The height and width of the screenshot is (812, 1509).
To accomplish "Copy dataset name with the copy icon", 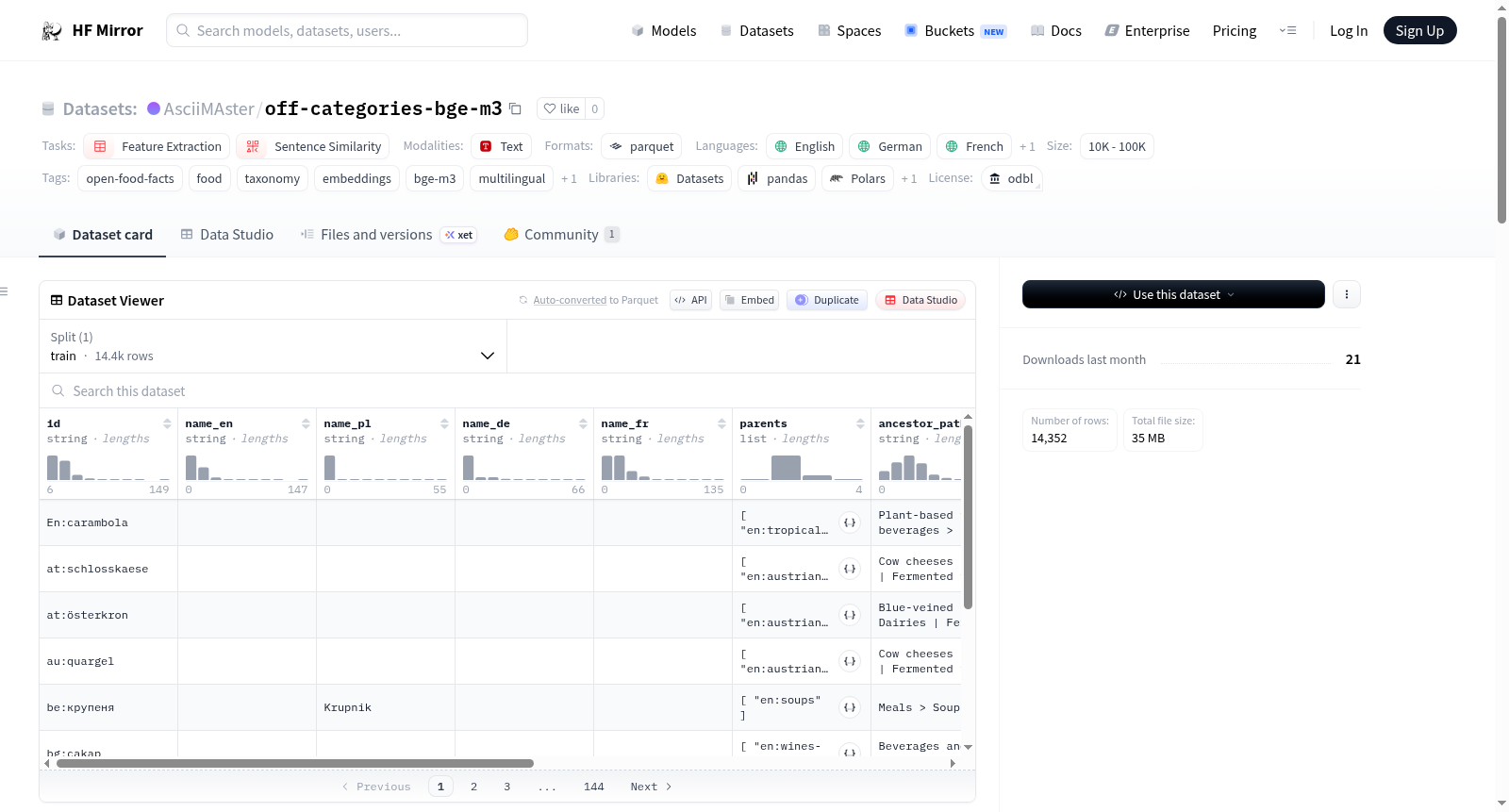I will (515, 108).
